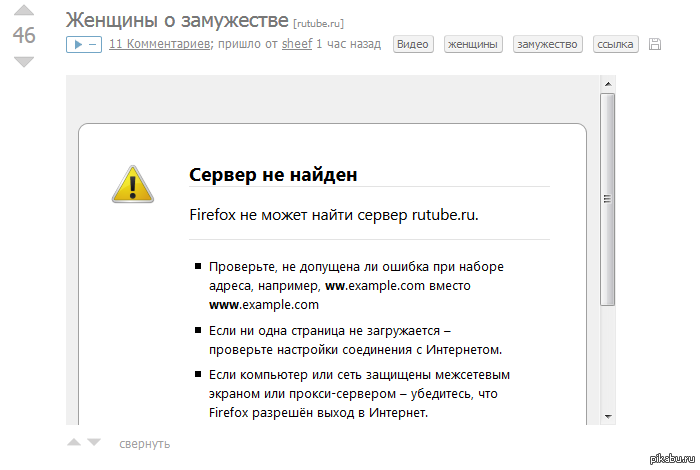Select the замужество tag

[547, 44]
